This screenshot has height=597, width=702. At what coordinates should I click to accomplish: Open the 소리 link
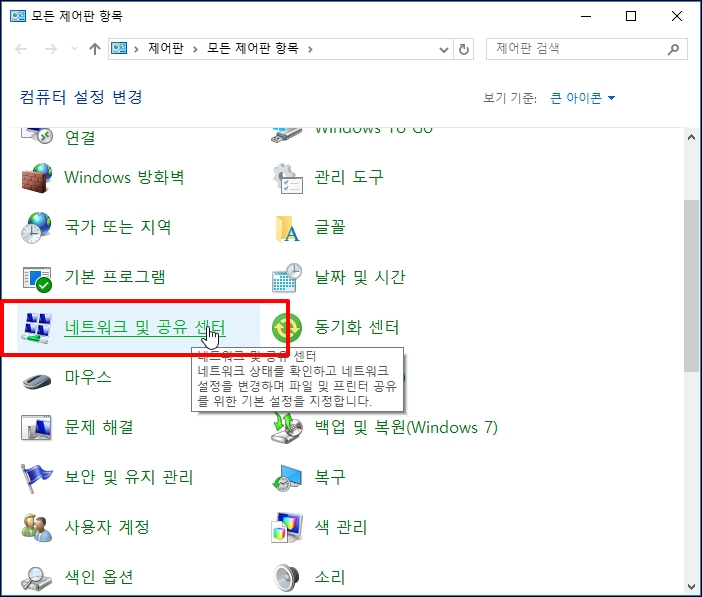tap(330, 577)
